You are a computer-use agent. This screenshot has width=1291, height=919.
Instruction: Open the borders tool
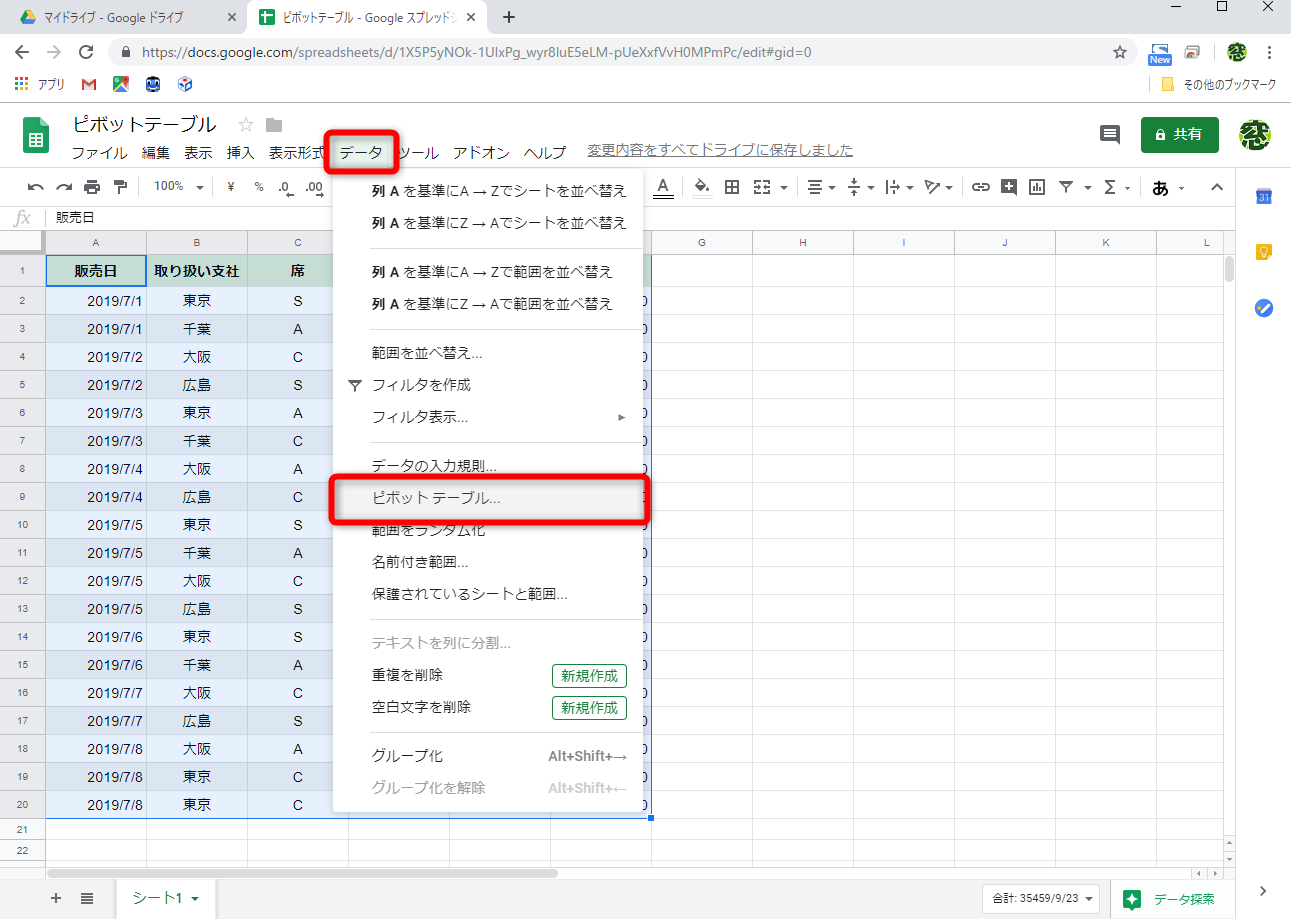[733, 187]
